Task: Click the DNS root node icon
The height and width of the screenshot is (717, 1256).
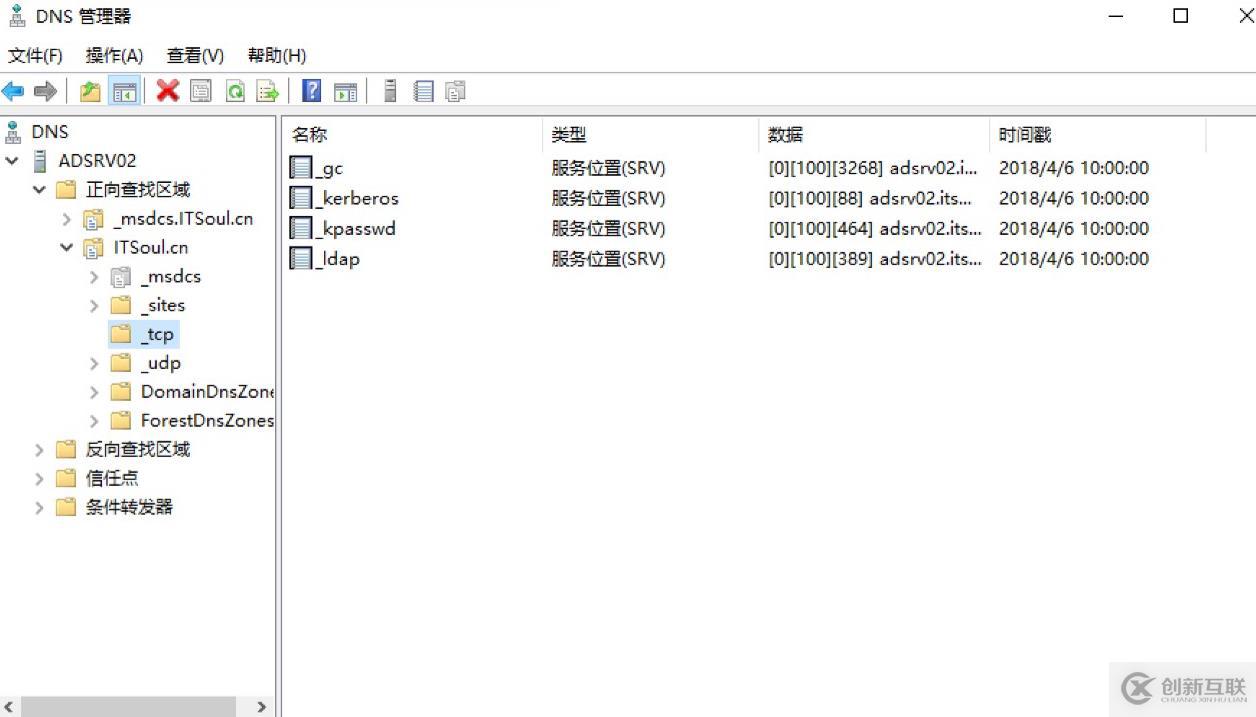Action: 13,131
